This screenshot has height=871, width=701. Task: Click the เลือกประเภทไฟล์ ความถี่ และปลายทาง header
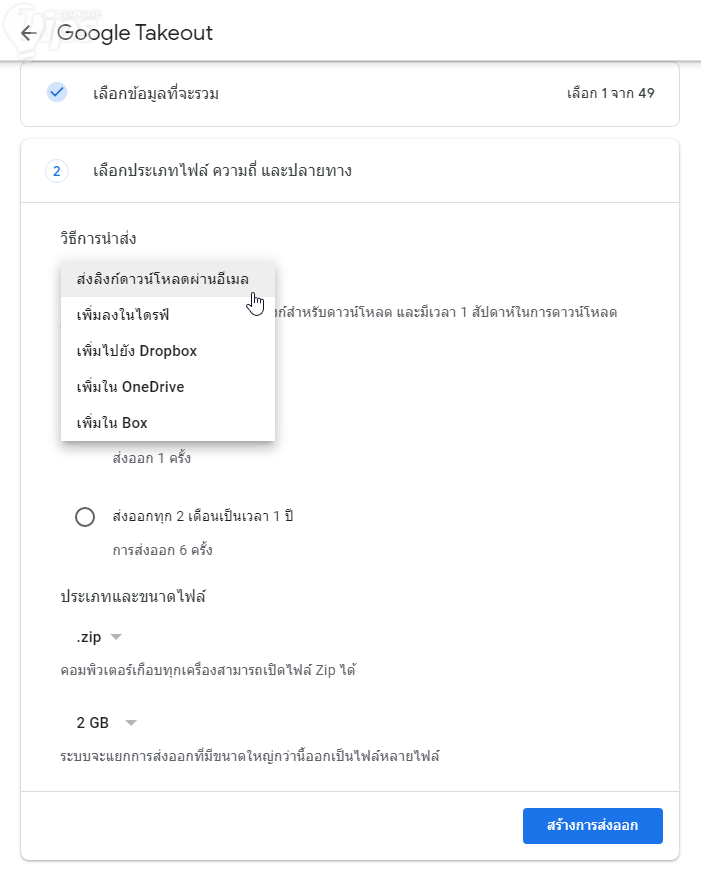[222, 171]
